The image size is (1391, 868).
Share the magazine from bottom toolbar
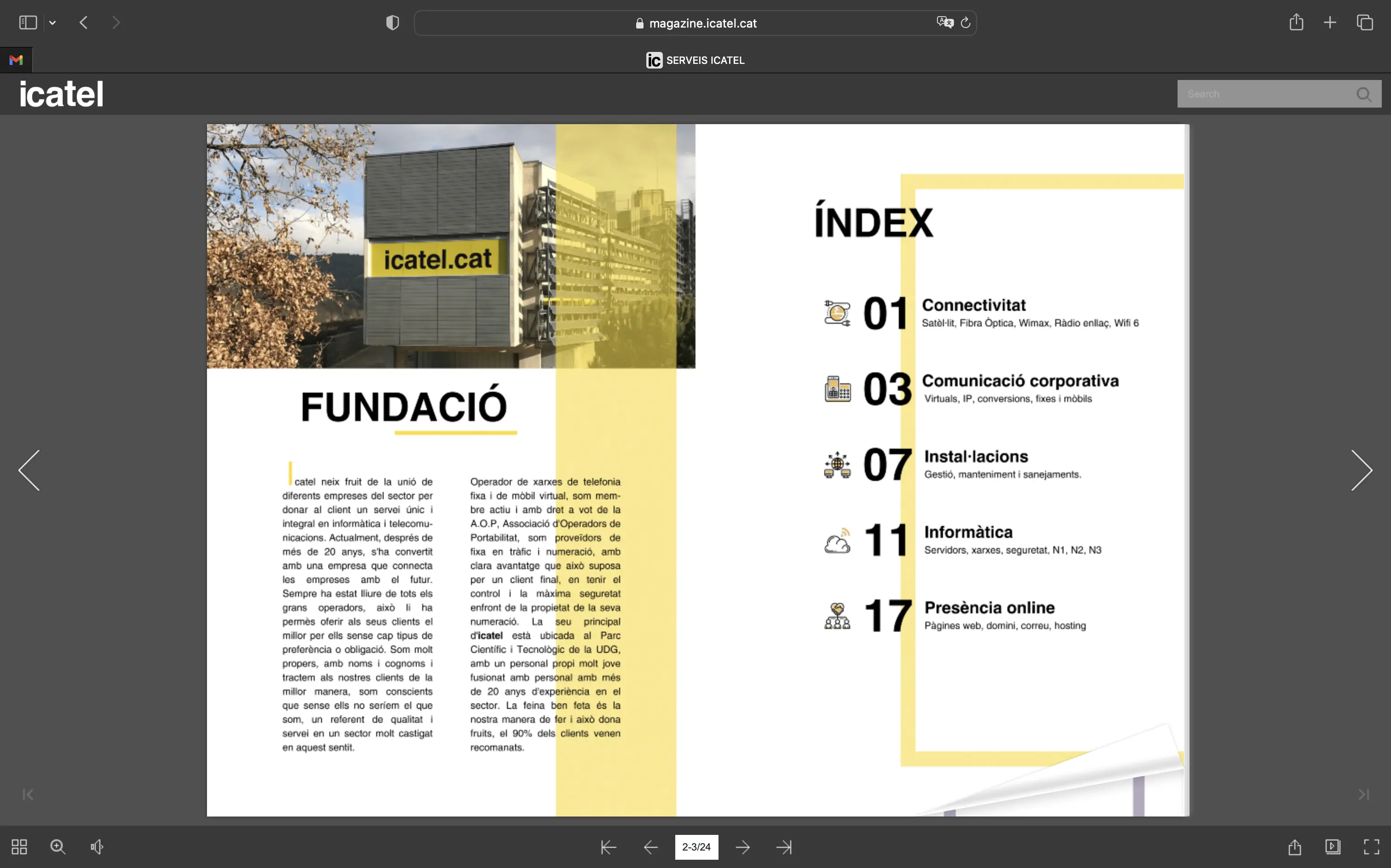tap(1294, 847)
